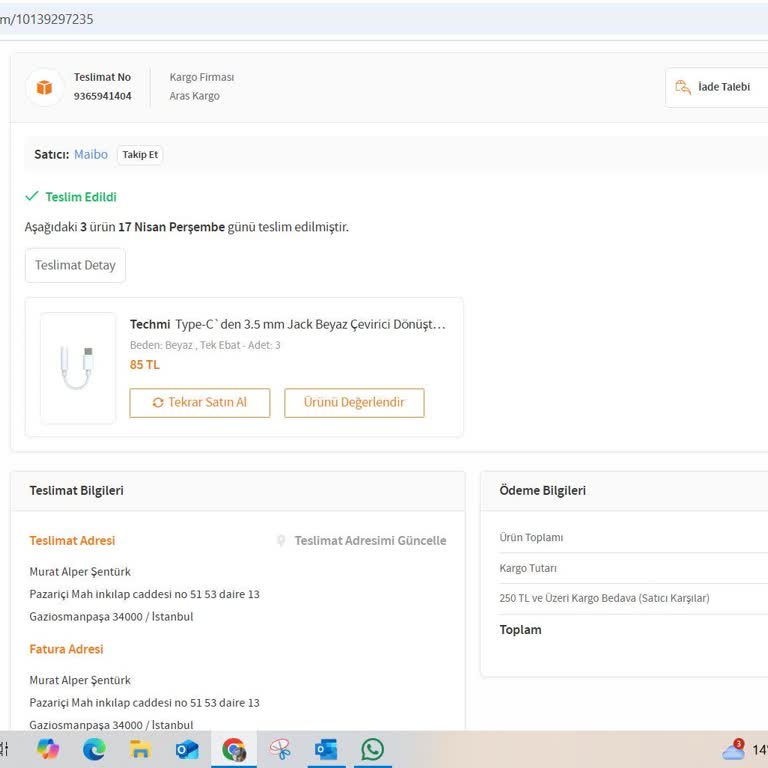The width and height of the screenshot is (768, 768).
Task: Click the Toplam label in payment info
Action: (x=520, y=630)
